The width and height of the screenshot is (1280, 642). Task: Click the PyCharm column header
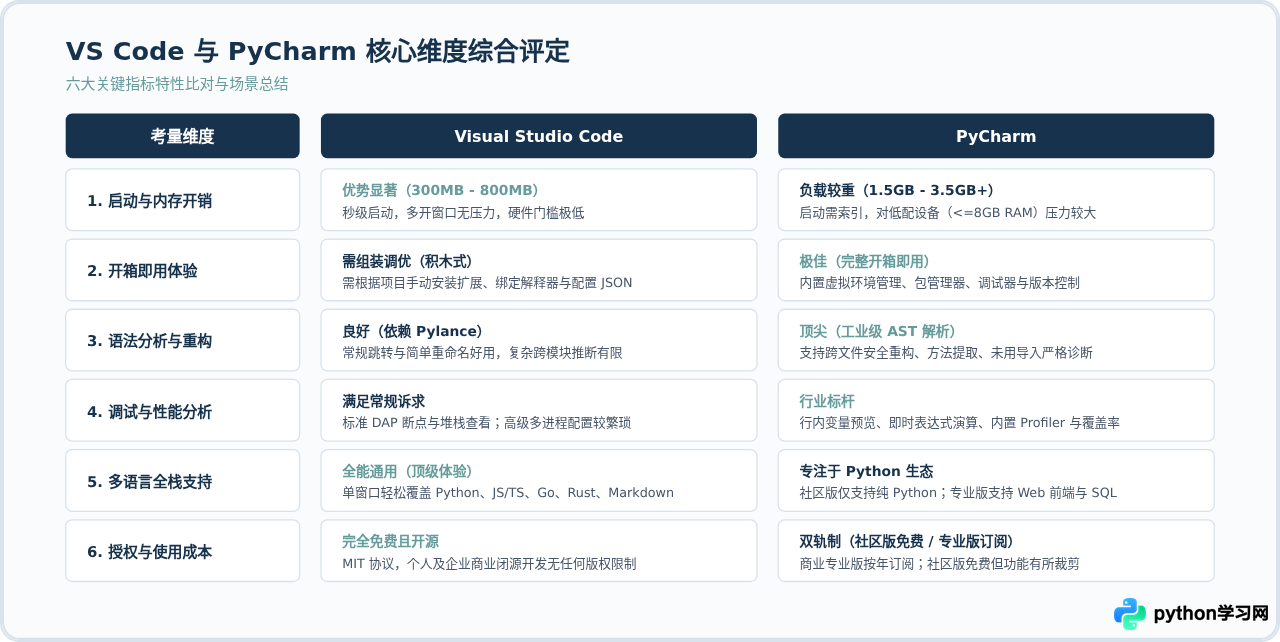coord(996,136)
